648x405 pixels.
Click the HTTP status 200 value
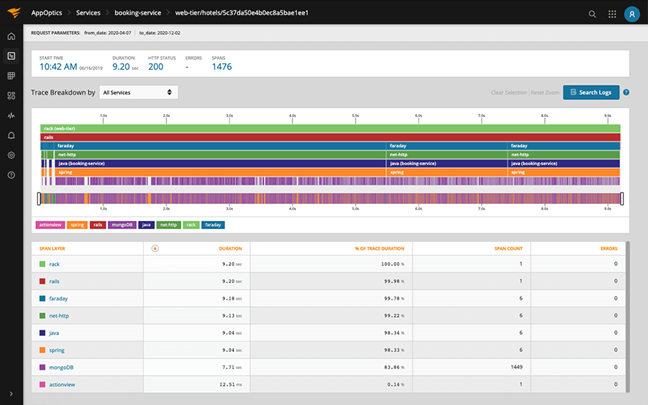(x=156, y=67)
